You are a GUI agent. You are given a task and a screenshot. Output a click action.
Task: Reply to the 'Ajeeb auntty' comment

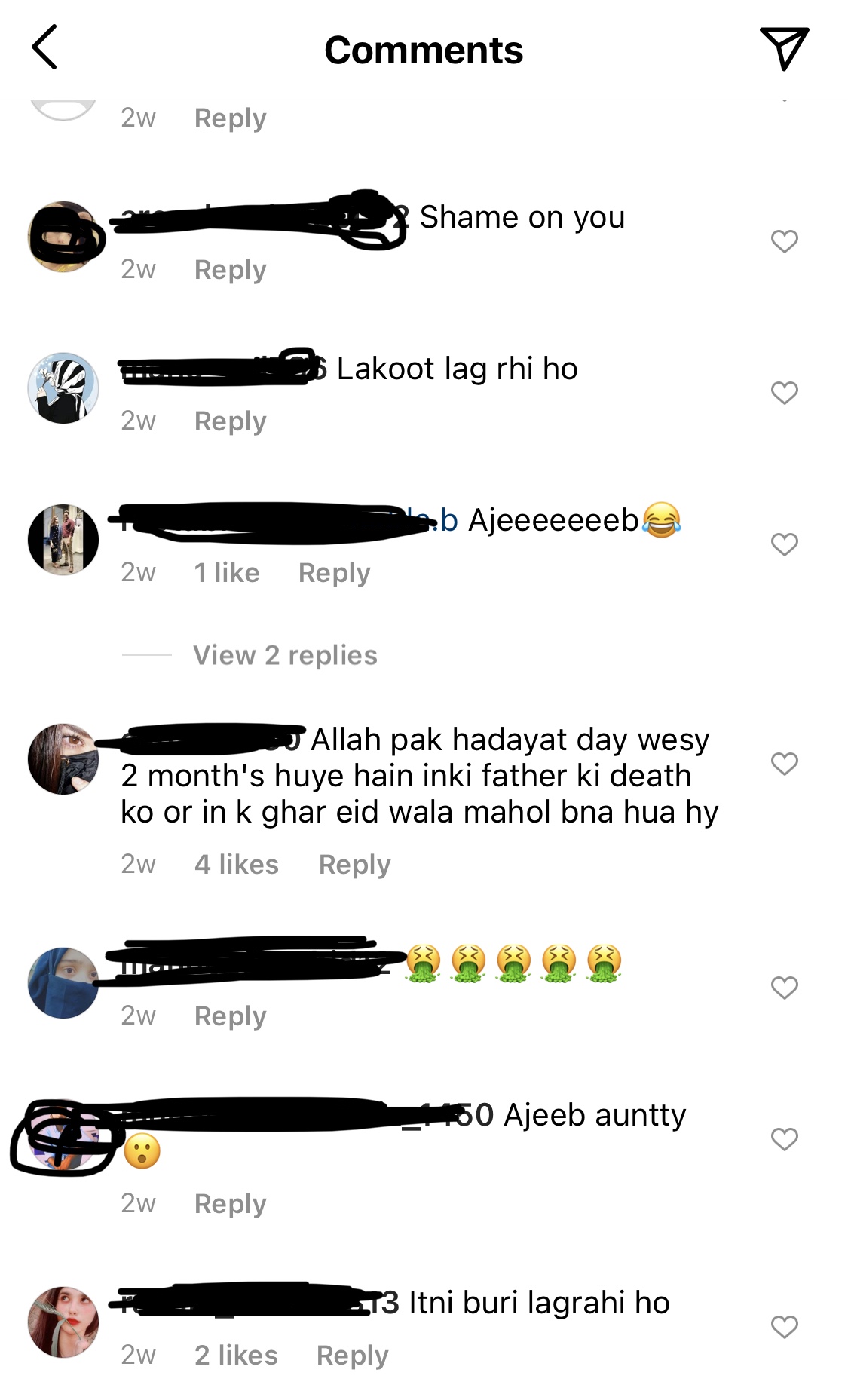pos(231,1204)
